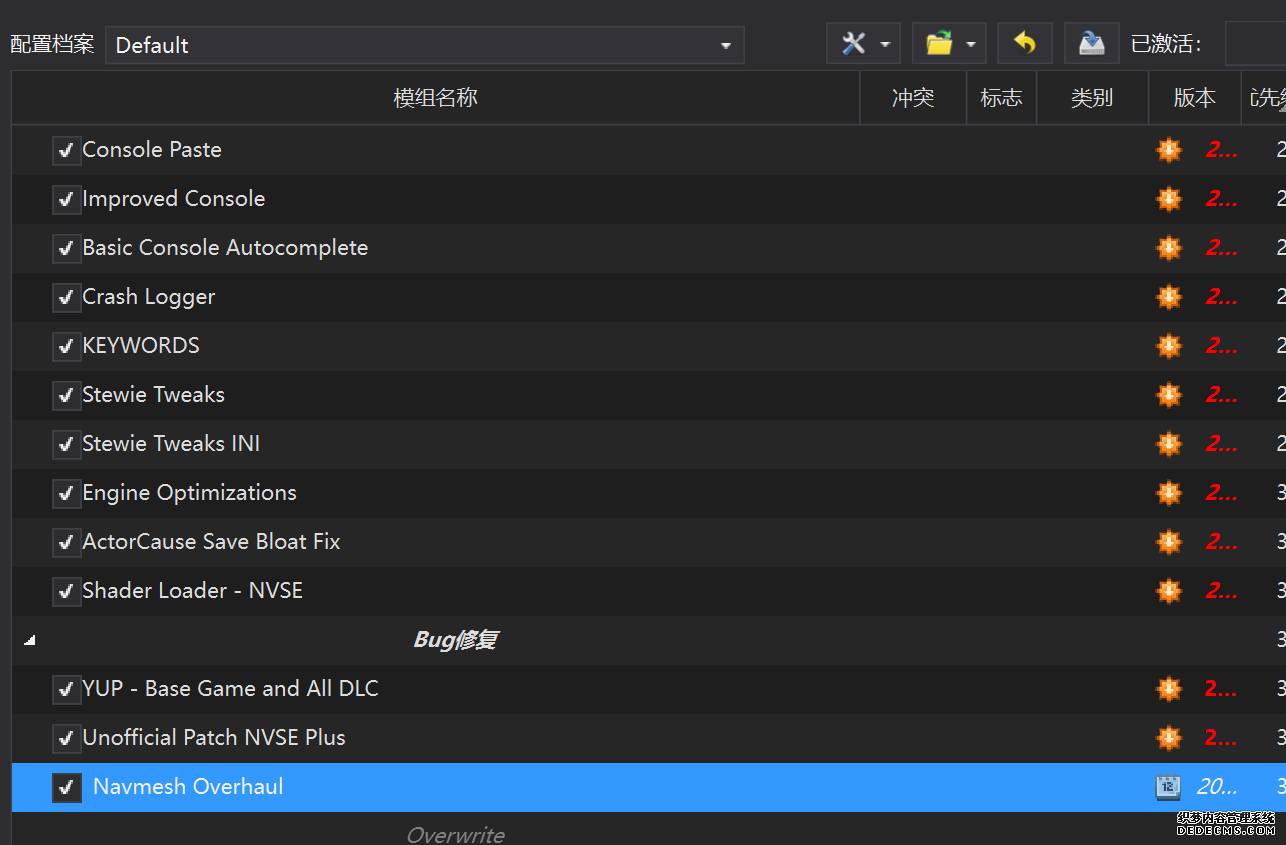Click the calendar version icon for Navmesh Overhaul
Image resolution: width=1286 pixels, height=845 pixels.
[1168, 787]
